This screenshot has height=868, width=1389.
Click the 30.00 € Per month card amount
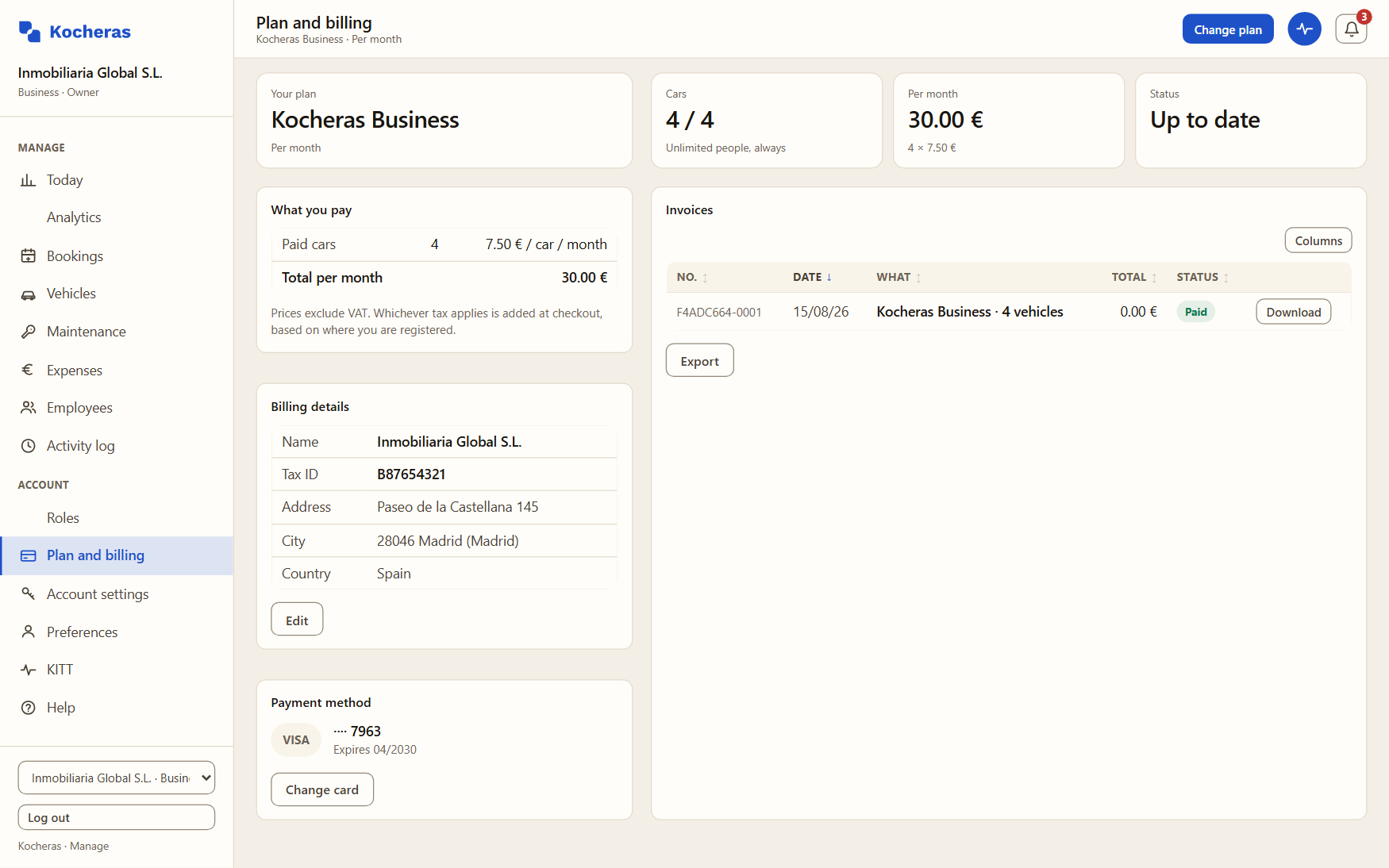(x=945, y=120)
